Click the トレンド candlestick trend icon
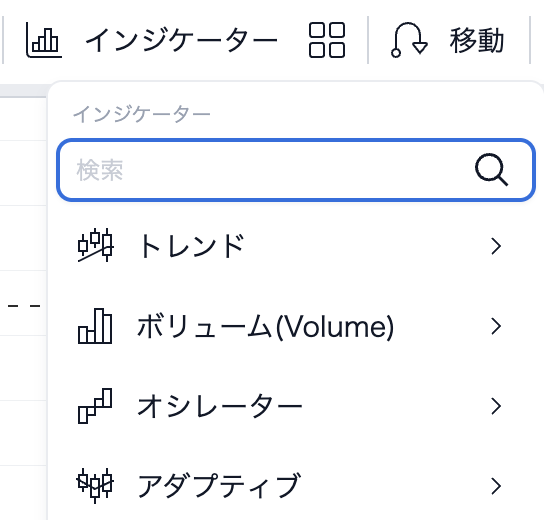The width and height of the screenshot is (544, 520). [95, 245]
